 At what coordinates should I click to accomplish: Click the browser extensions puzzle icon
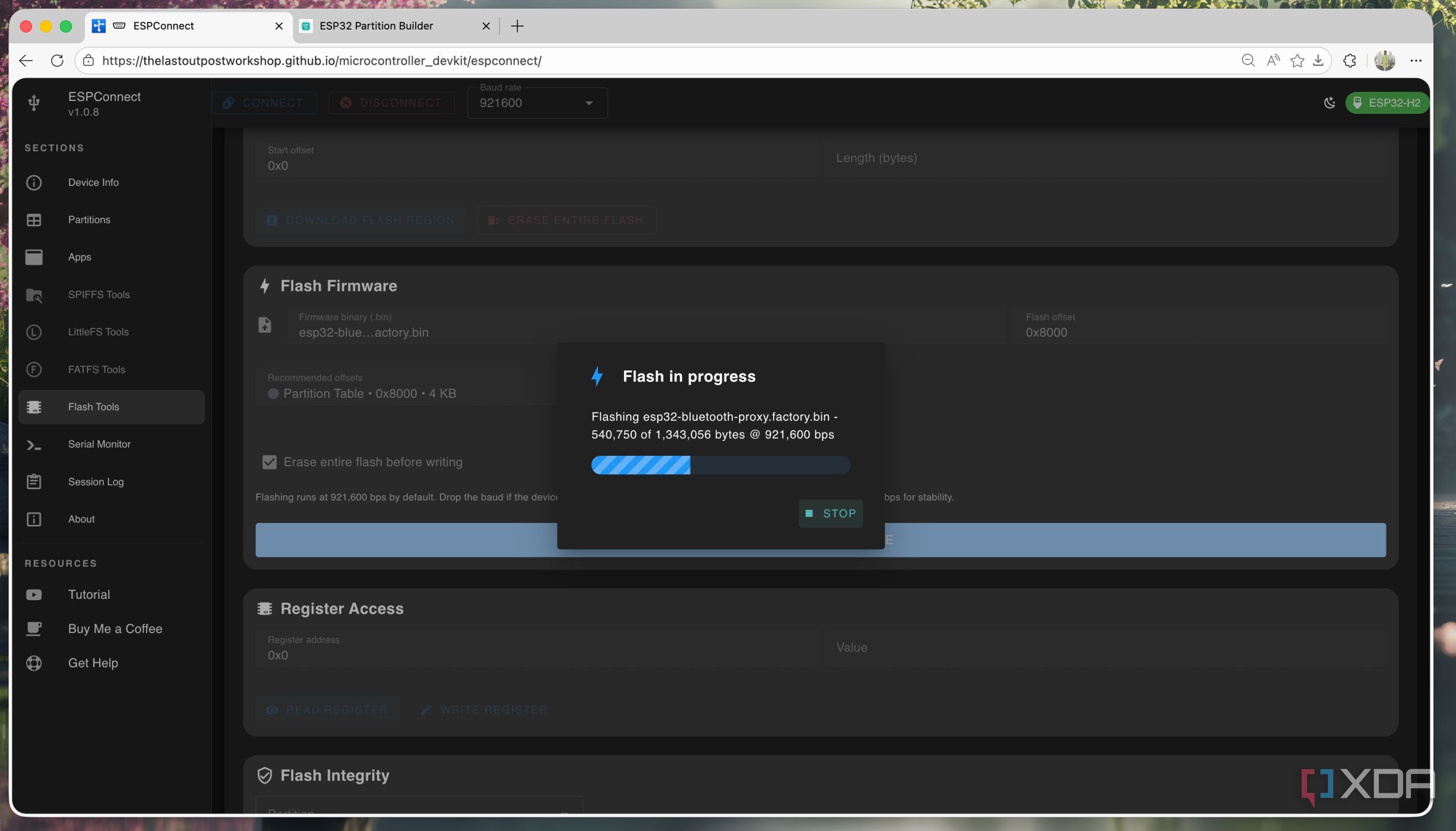(x=1350, y=61)
